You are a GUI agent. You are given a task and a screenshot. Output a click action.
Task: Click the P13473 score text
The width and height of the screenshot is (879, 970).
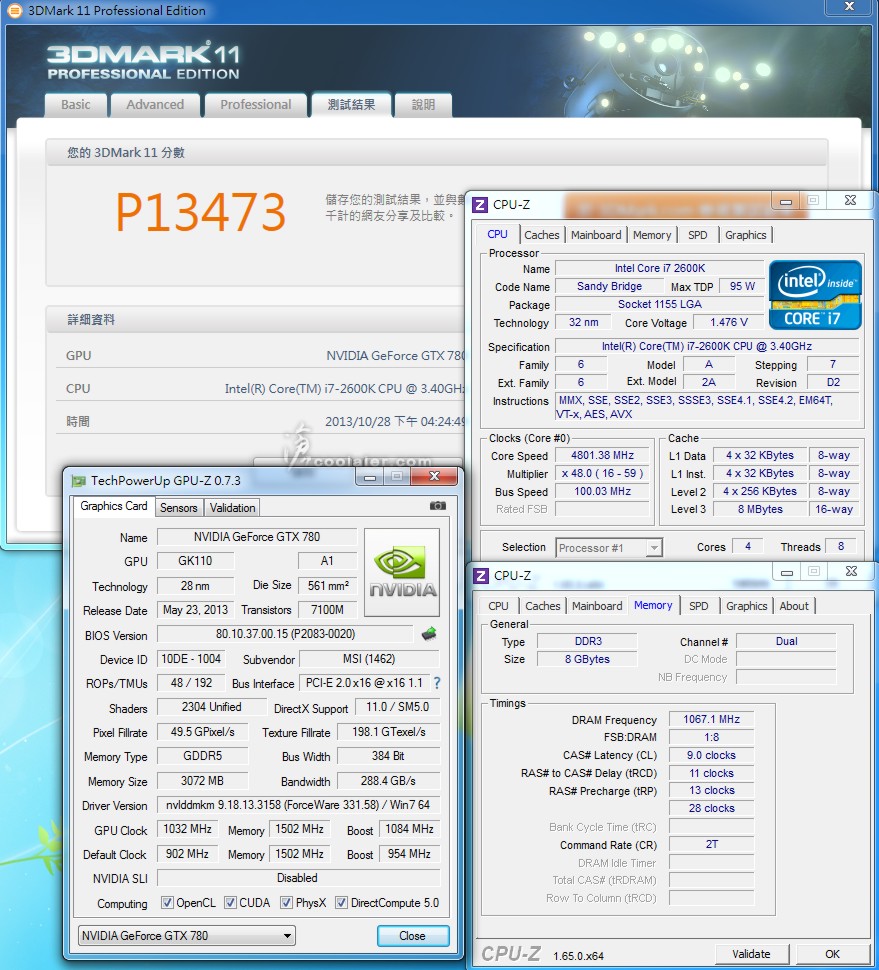[x=200, y=212]
